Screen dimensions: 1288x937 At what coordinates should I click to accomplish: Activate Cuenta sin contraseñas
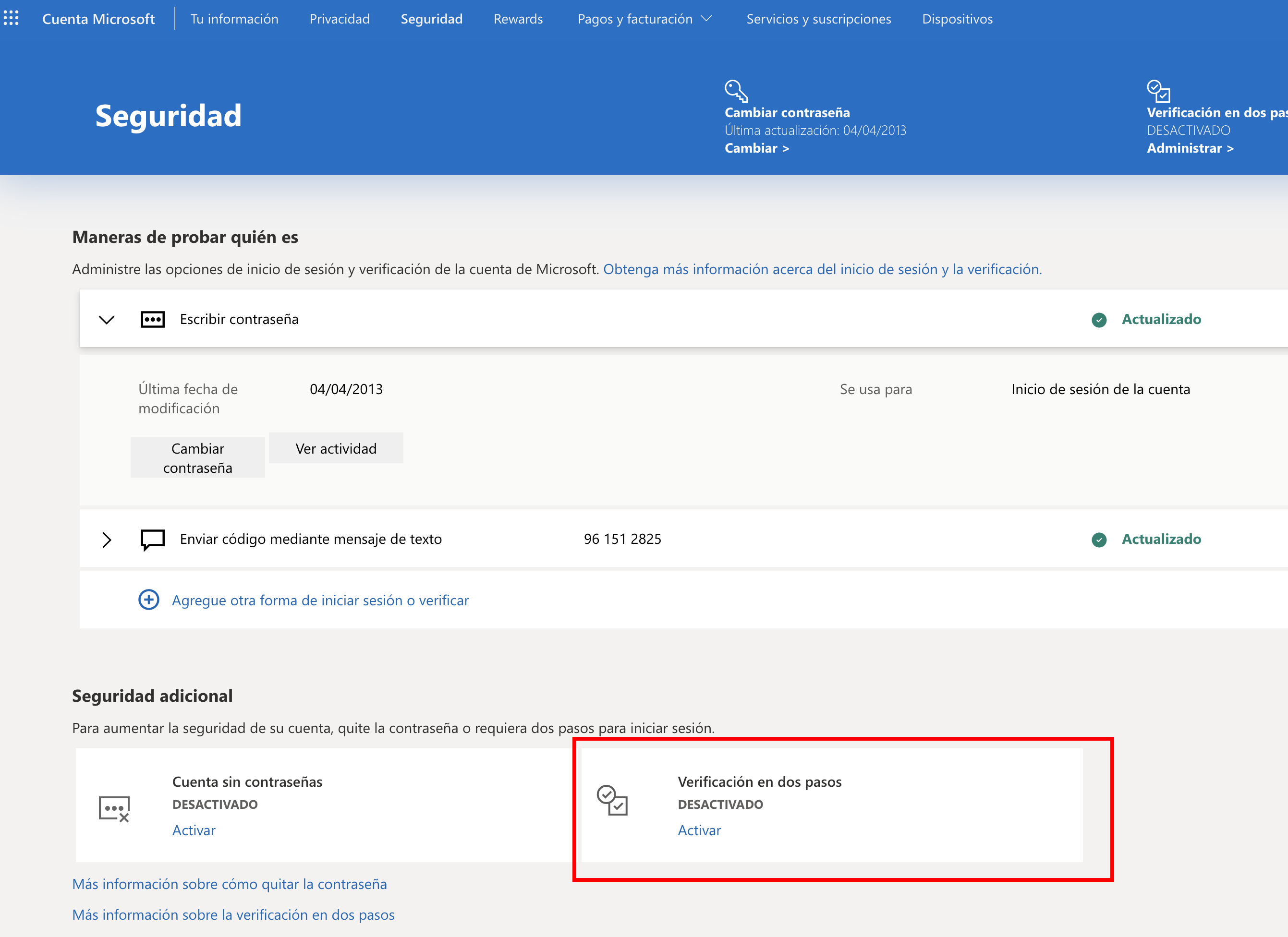point(194,830)
